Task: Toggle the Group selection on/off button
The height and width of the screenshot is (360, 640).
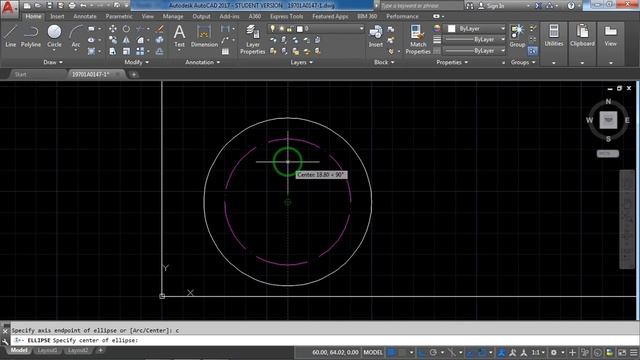Action: [x=532, y=51]
